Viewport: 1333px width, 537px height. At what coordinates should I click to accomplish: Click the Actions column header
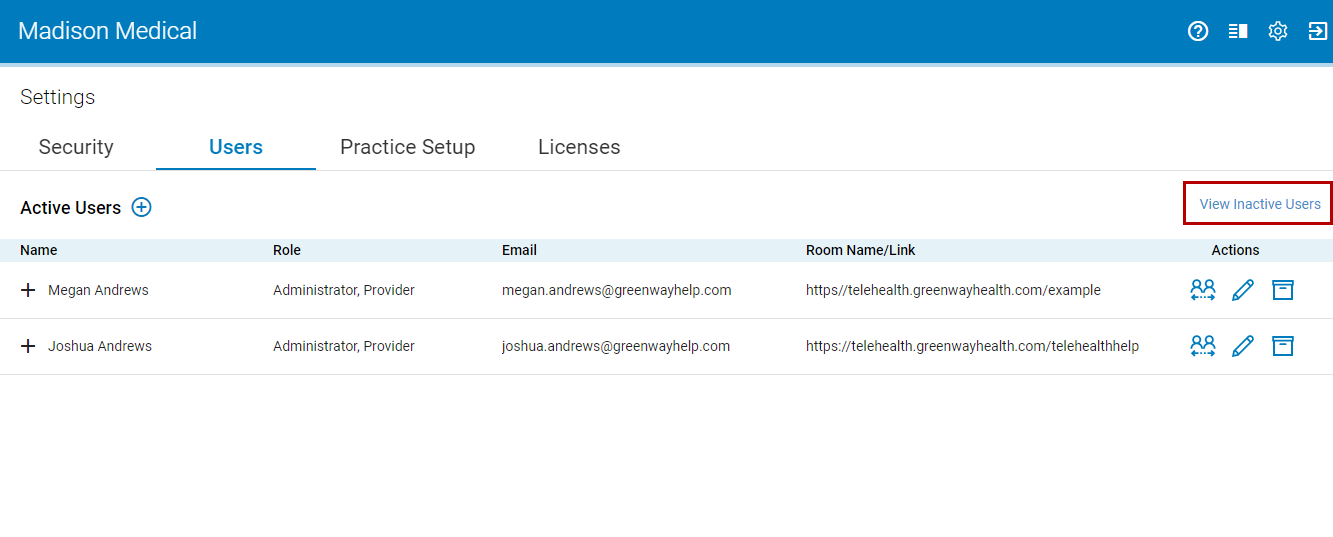(1235, 250)
